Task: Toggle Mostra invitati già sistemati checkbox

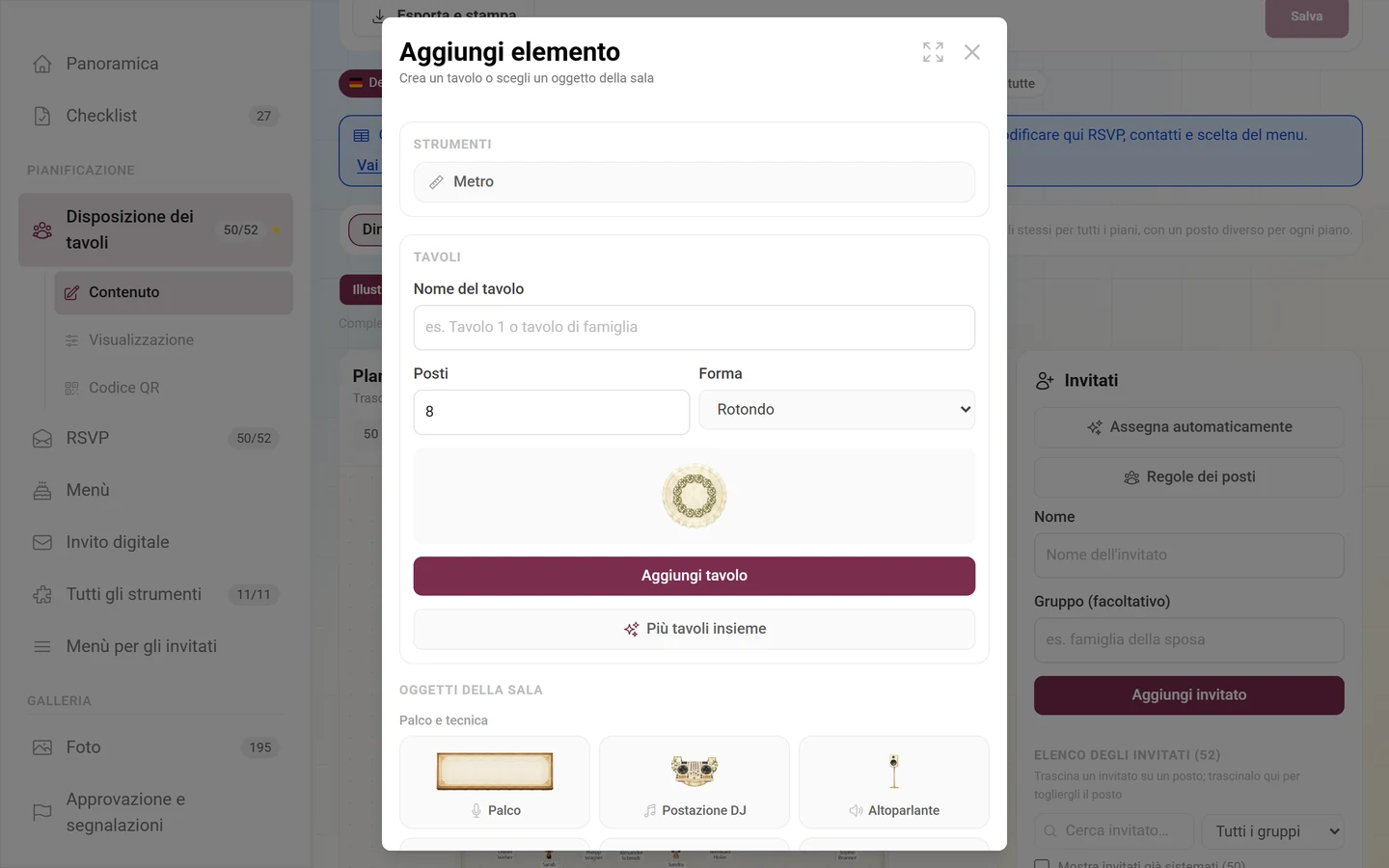Action: click(x=1042, y=864)
